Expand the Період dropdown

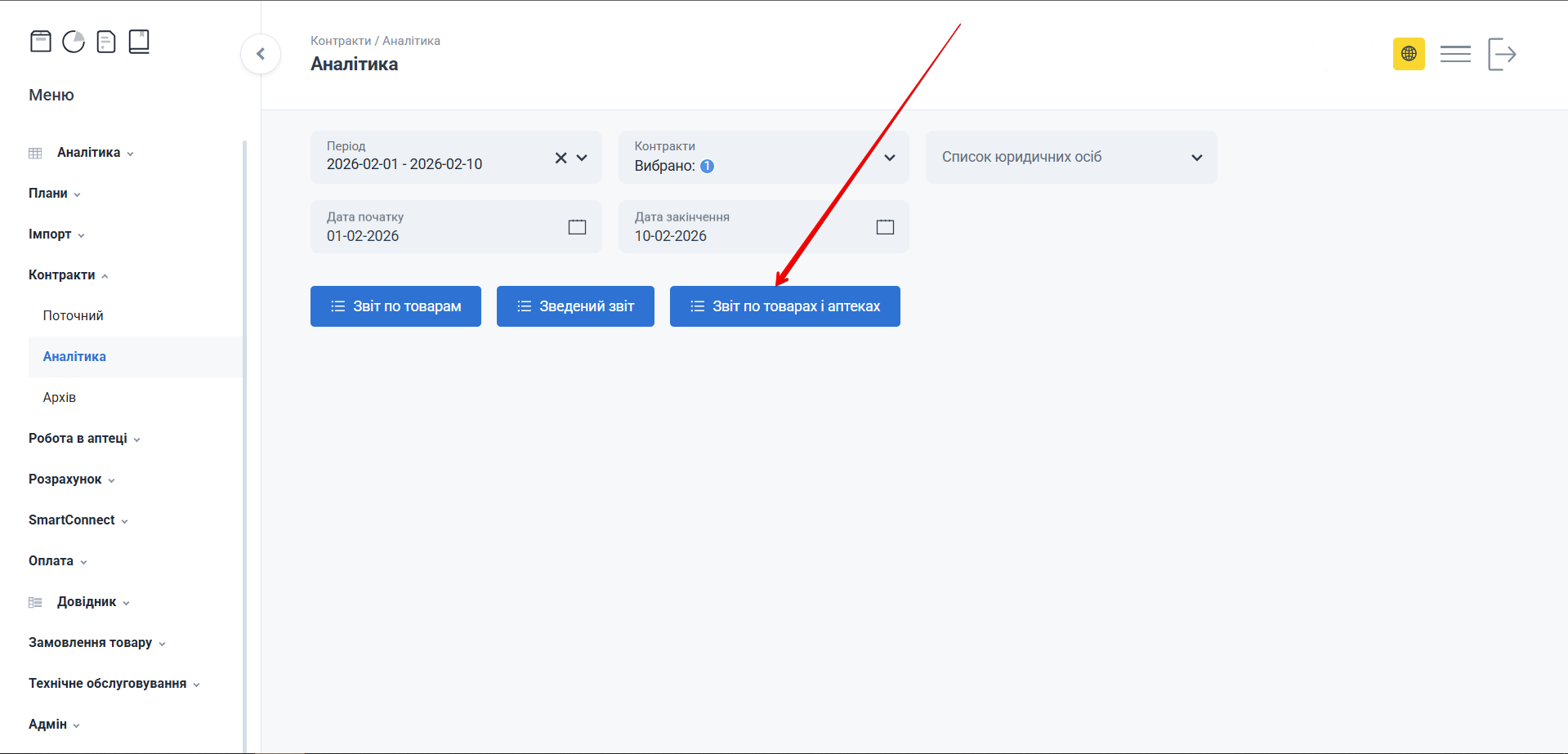point(582,158)
